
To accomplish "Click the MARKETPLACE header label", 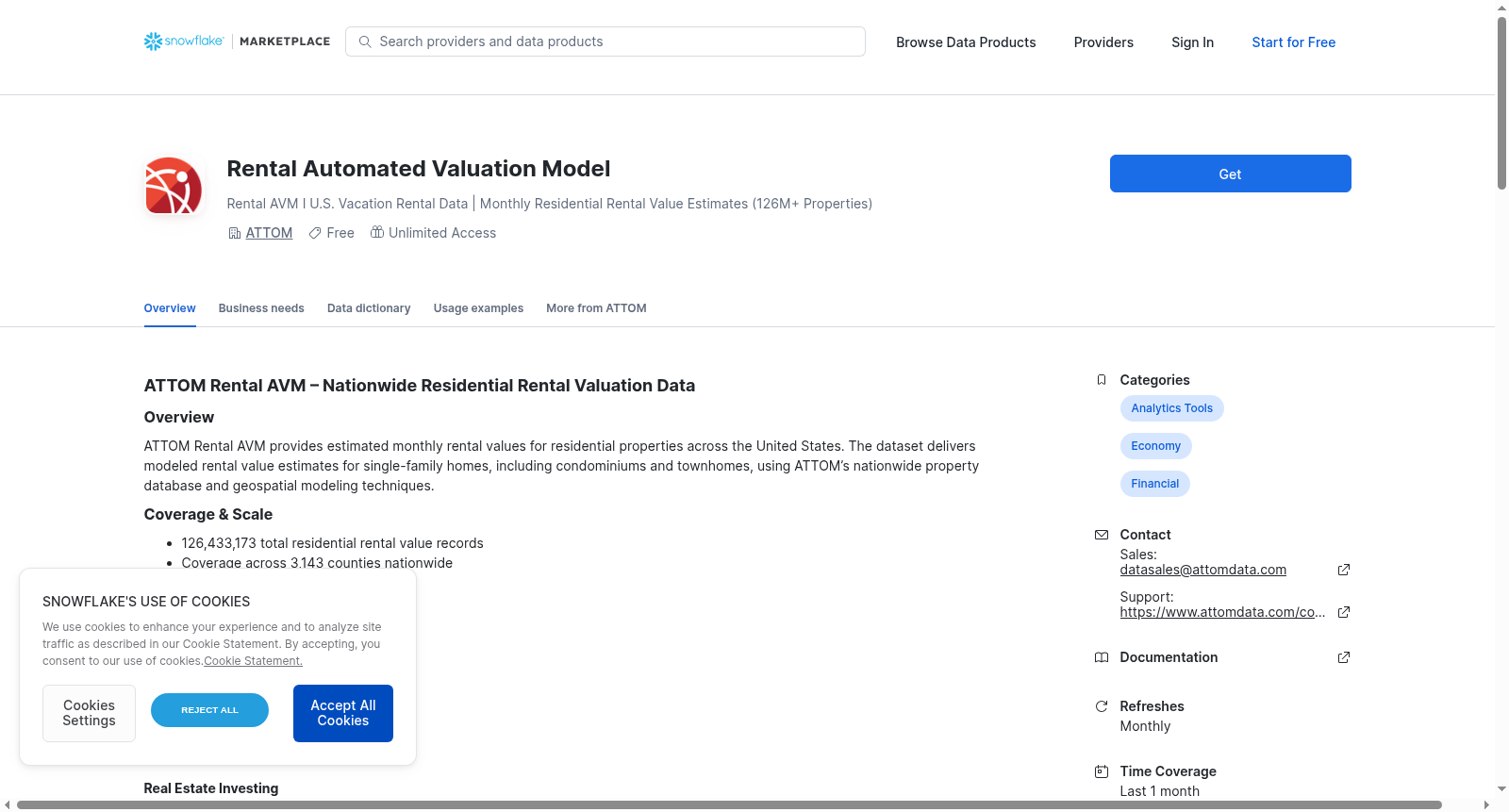I will click(285, 41).
